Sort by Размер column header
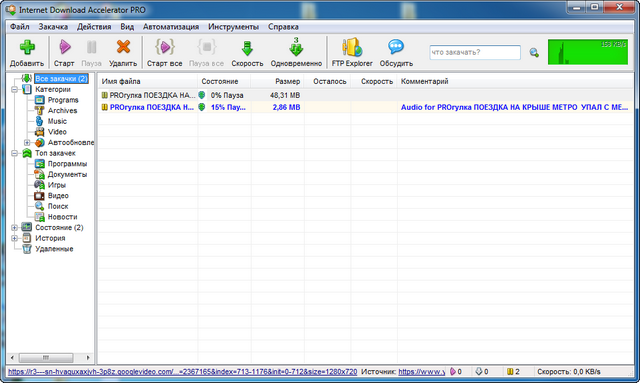Image resolution: width=640 pixels, height=383 pixels. [277, 81]
